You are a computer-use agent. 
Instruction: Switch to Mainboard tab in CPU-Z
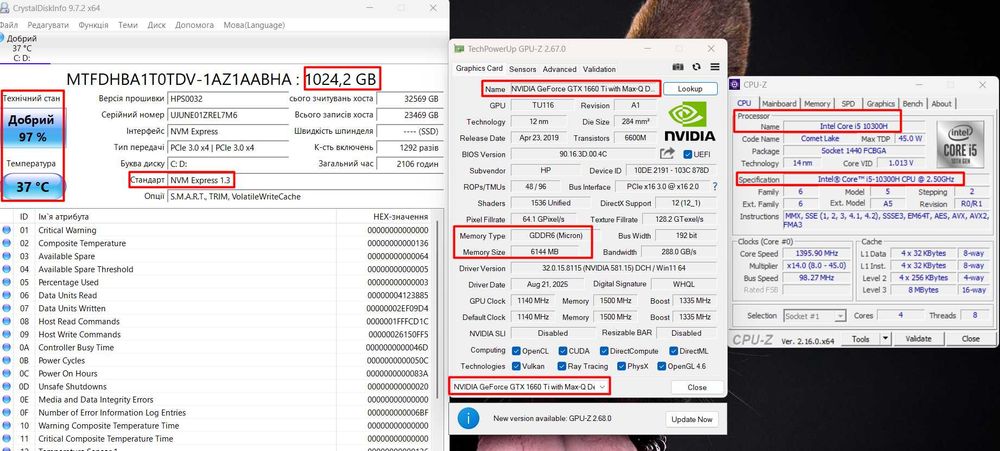(x=779, y=103)
